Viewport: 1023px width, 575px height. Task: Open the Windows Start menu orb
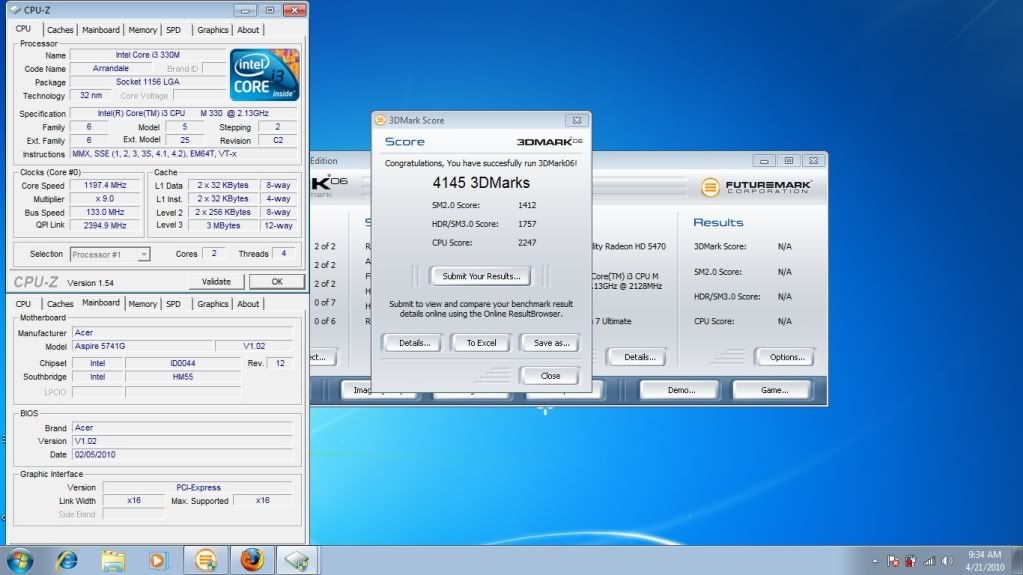(x=20, y=560)
